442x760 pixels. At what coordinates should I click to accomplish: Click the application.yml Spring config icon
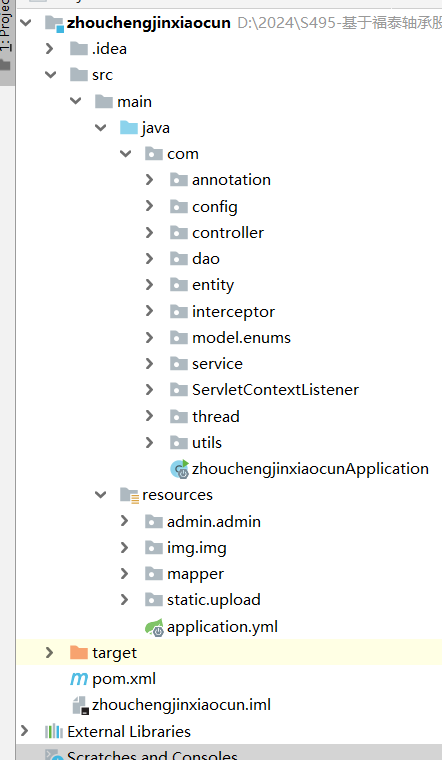point(155,627)
